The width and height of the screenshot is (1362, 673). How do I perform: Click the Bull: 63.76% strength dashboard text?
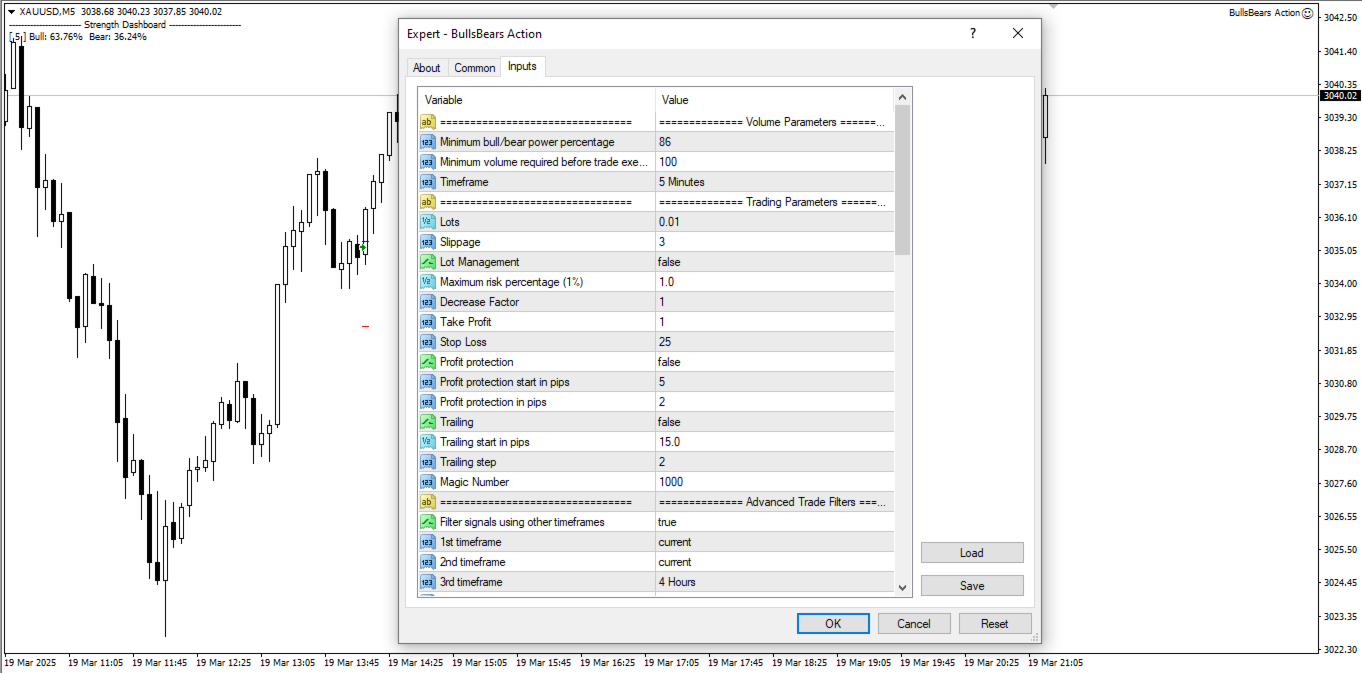pyautogui.click(x=56, y=37)
